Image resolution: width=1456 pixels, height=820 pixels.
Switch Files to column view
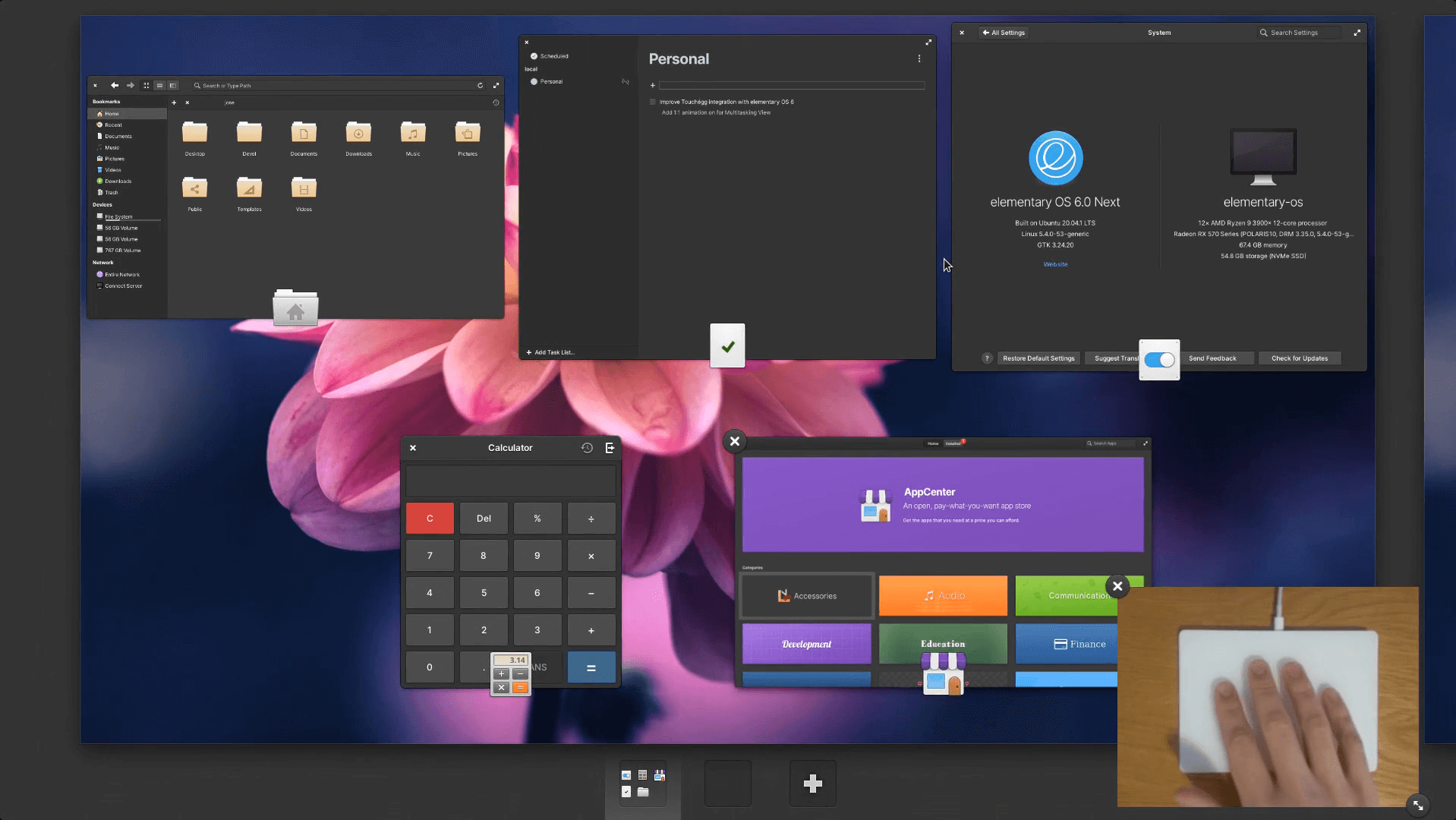click(174, 85)
